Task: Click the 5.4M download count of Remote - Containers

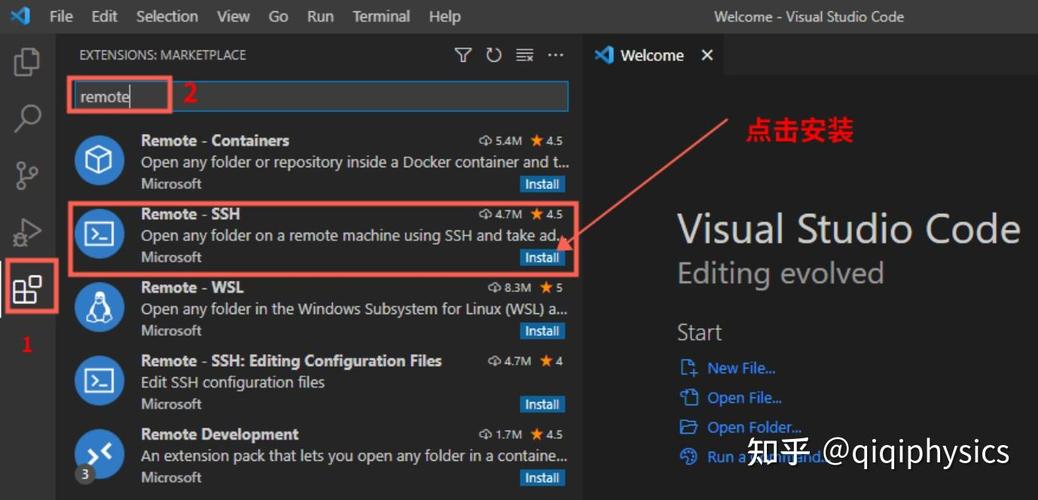Action: point(500,141)
